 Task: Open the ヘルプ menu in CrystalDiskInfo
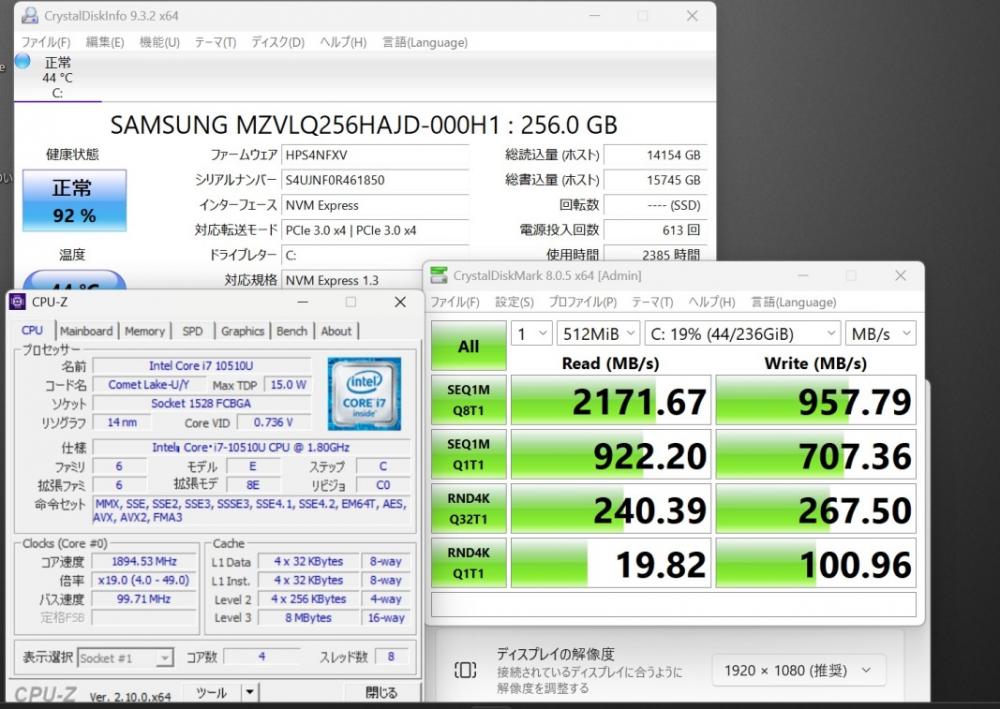(x=343, y=42)
